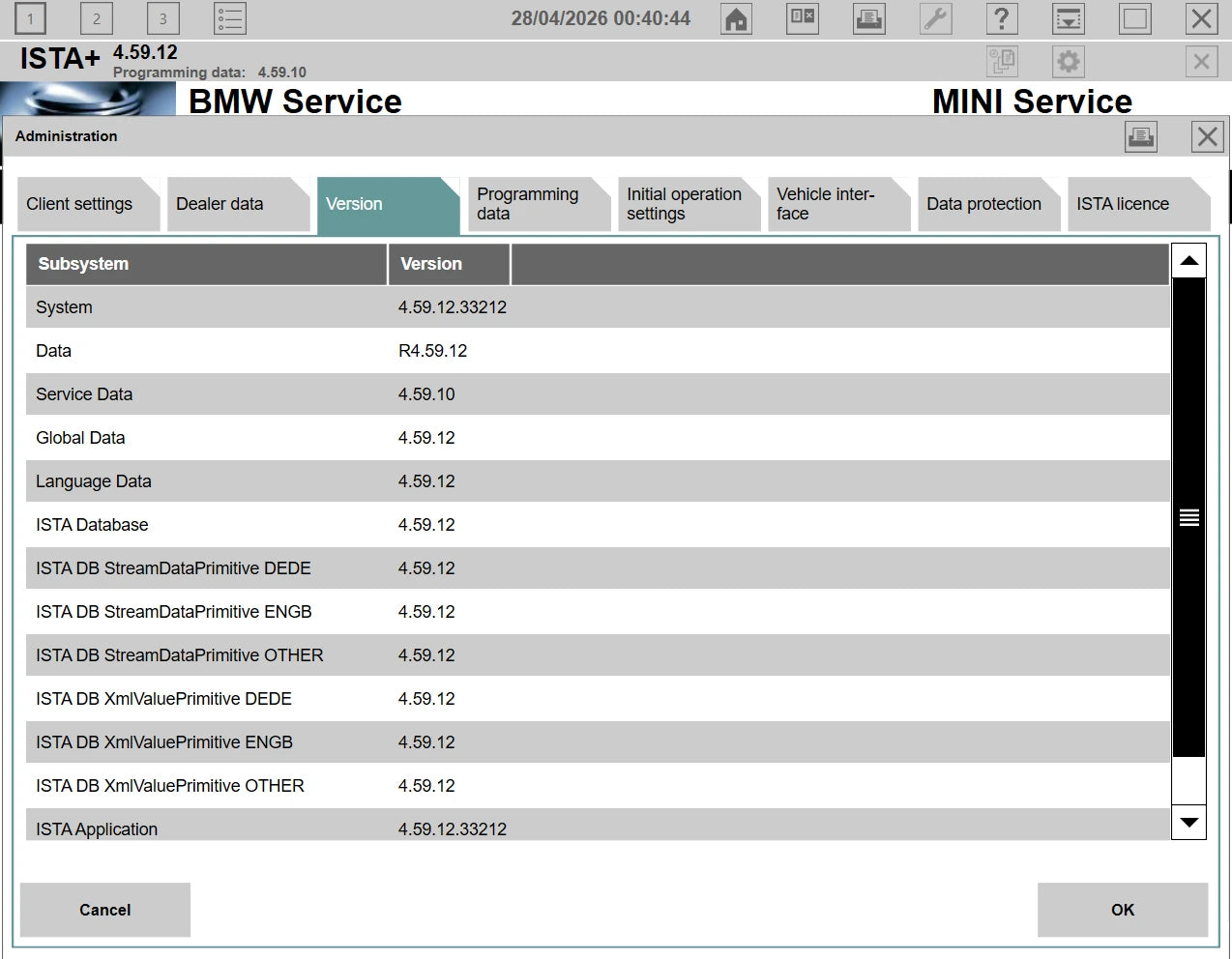This screenshot has width=1232, height=959.
Task: Open operation tab number 3
Action: (163, 18)
